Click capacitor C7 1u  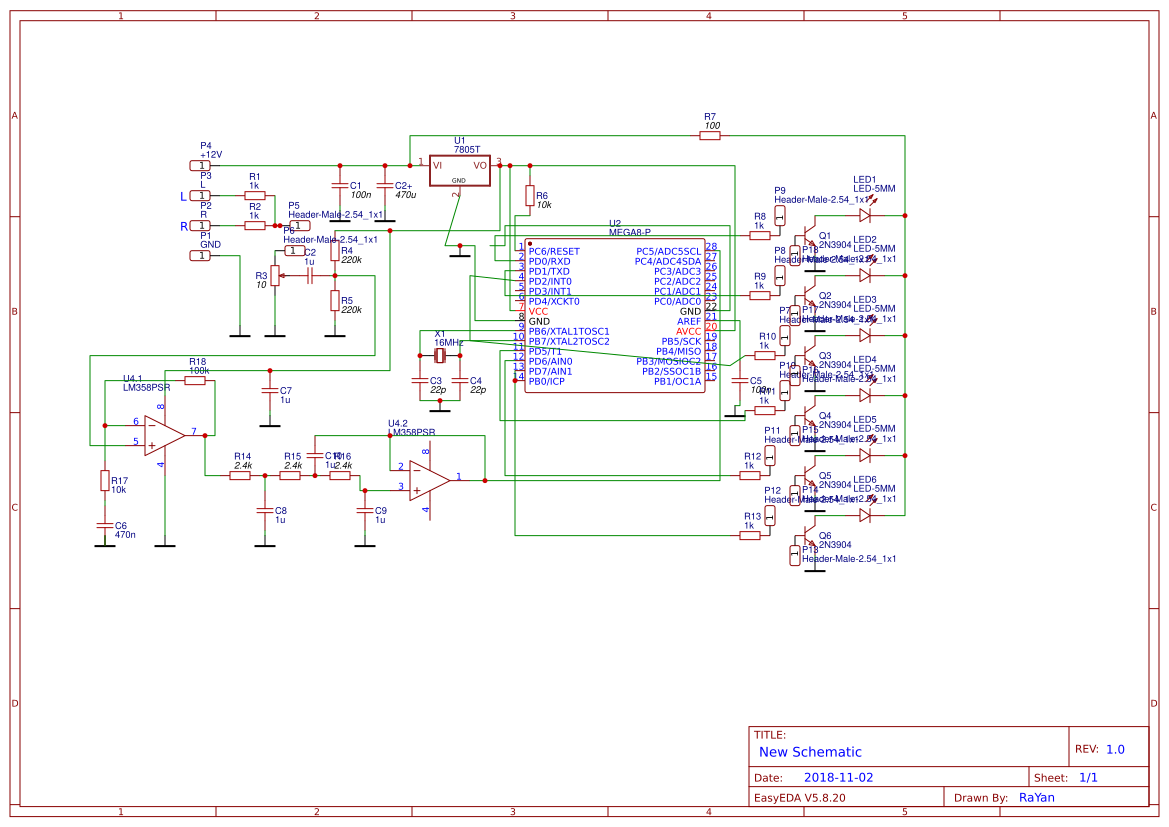coord(270,391)
